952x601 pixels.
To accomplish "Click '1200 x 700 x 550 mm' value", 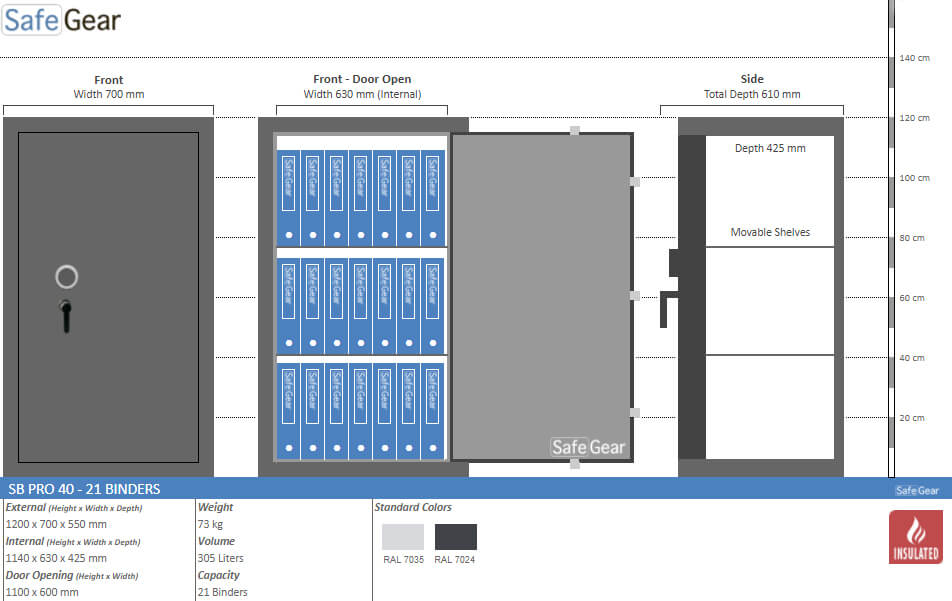I will coord(56,524).
